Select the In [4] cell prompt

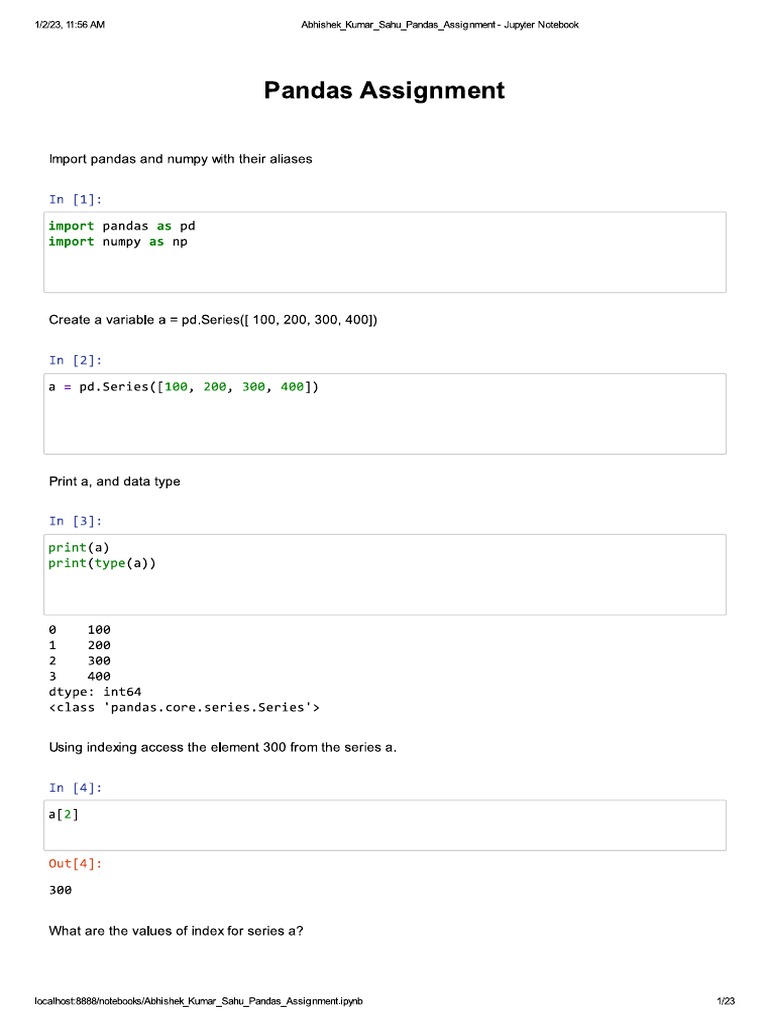[75, 788]
